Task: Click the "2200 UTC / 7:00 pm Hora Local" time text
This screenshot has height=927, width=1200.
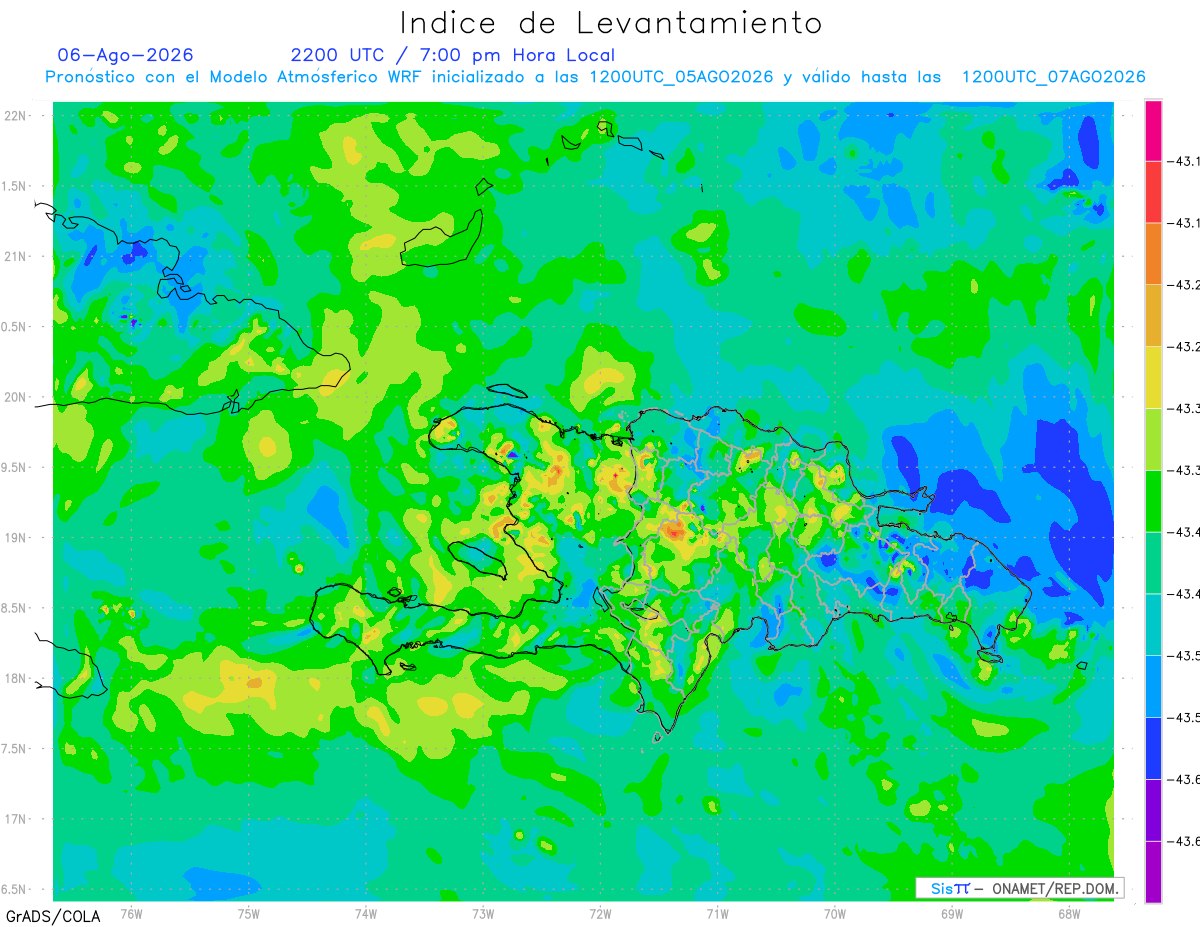Action: [453, 55]
